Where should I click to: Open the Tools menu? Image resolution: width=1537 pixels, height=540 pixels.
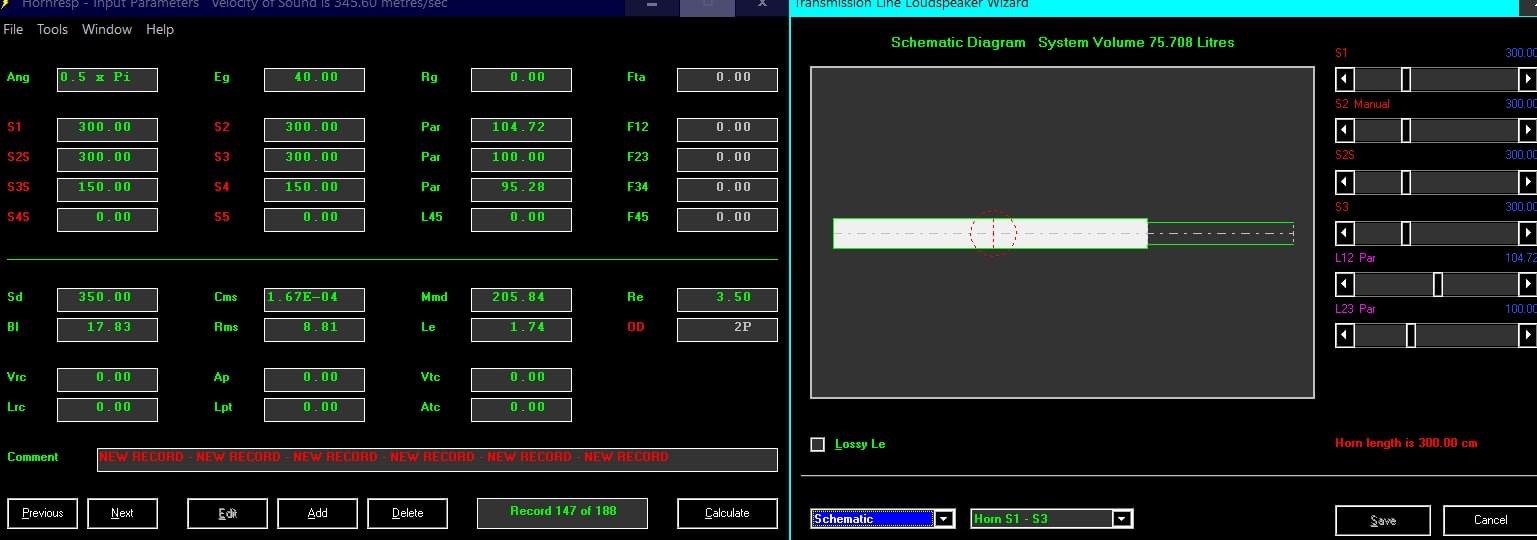click(52, 29)
